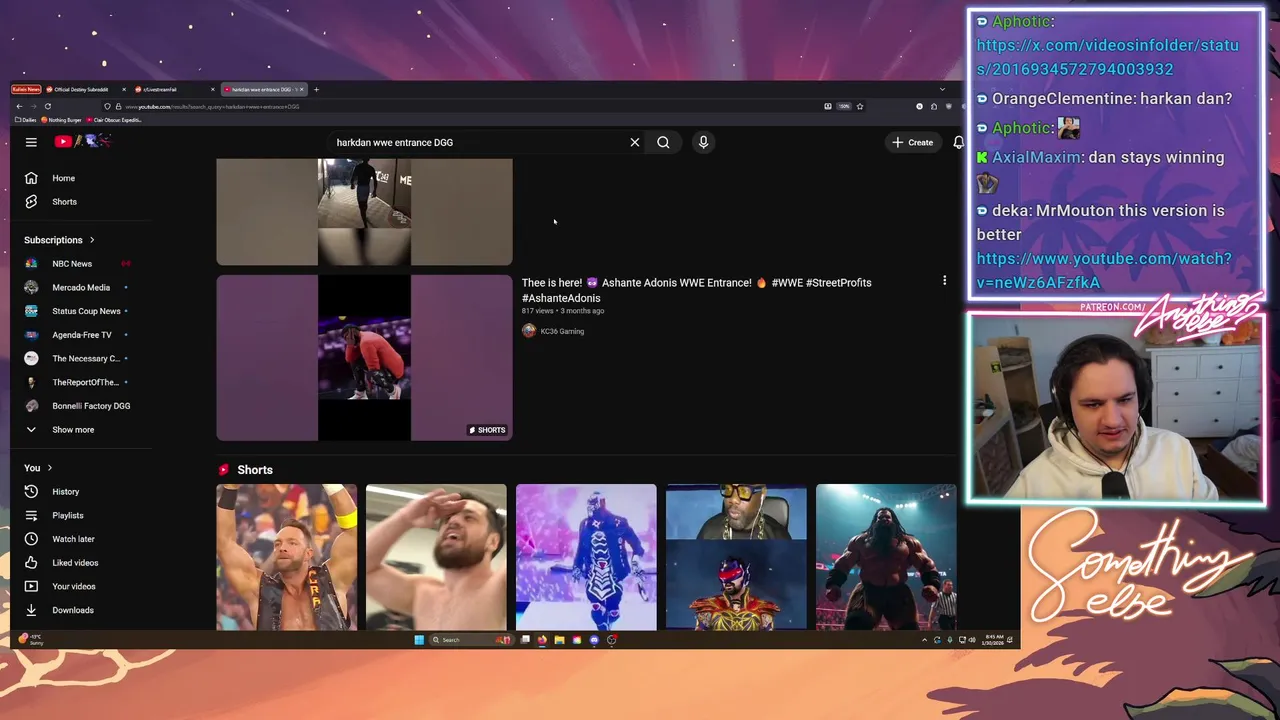1280x720 pixels.
Task: Reload the page in browser
Action: [47, 106]
